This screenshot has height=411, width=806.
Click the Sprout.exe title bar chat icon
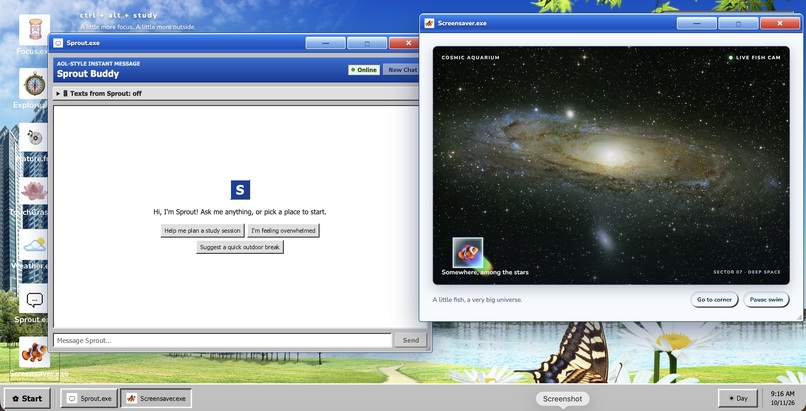[58, 43]
